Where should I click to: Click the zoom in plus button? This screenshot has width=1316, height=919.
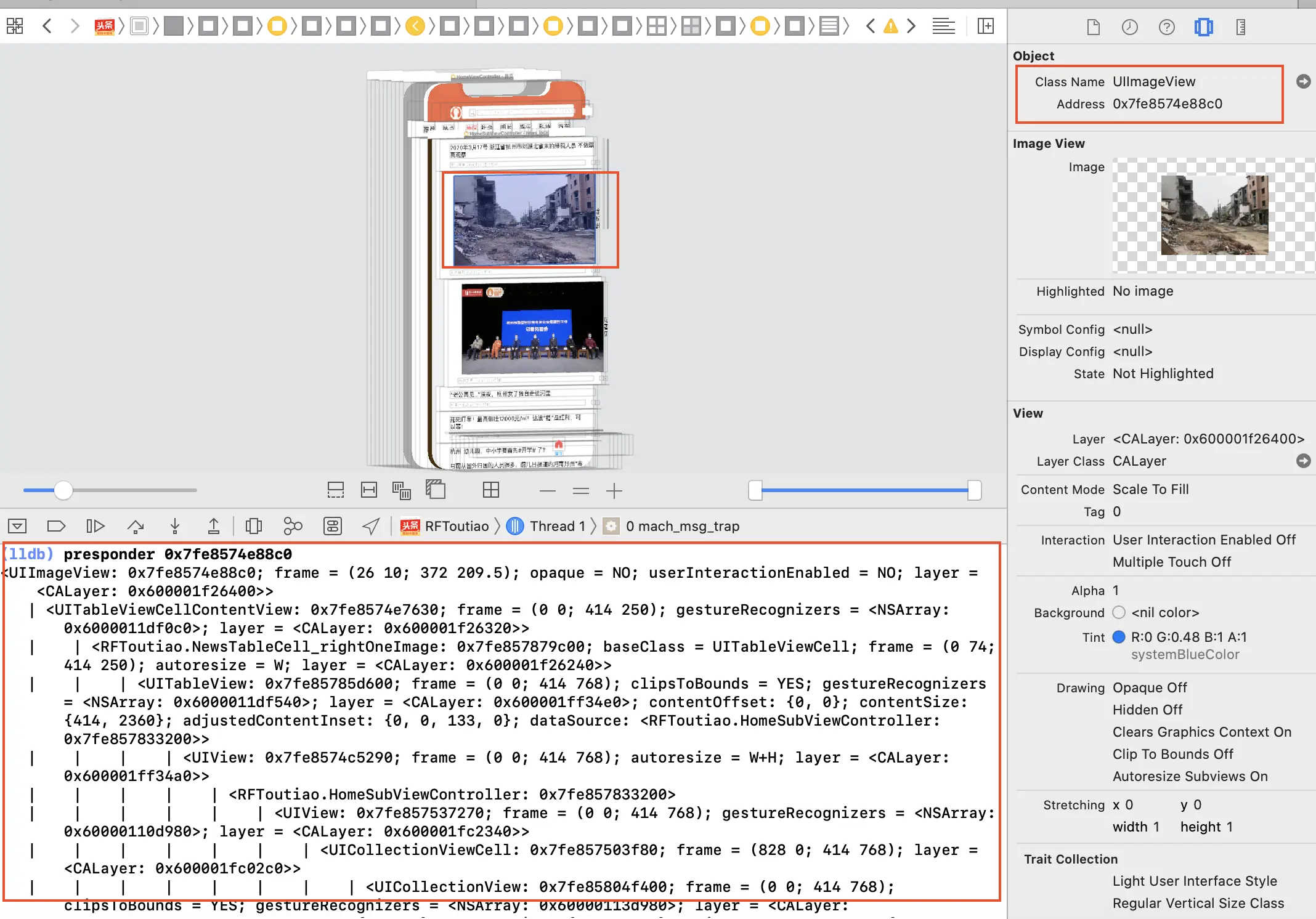point(614,491)
